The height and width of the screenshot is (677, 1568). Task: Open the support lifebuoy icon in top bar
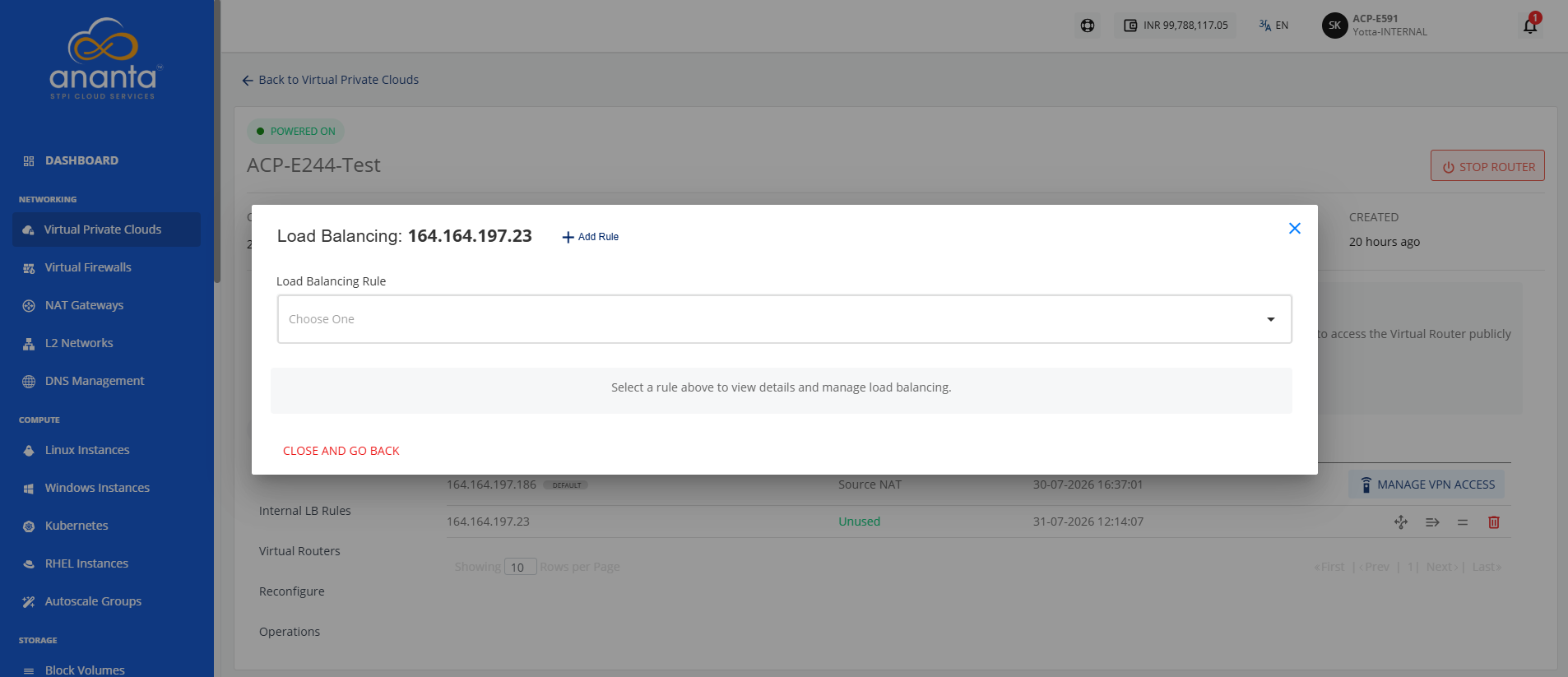coord(1088,26)
